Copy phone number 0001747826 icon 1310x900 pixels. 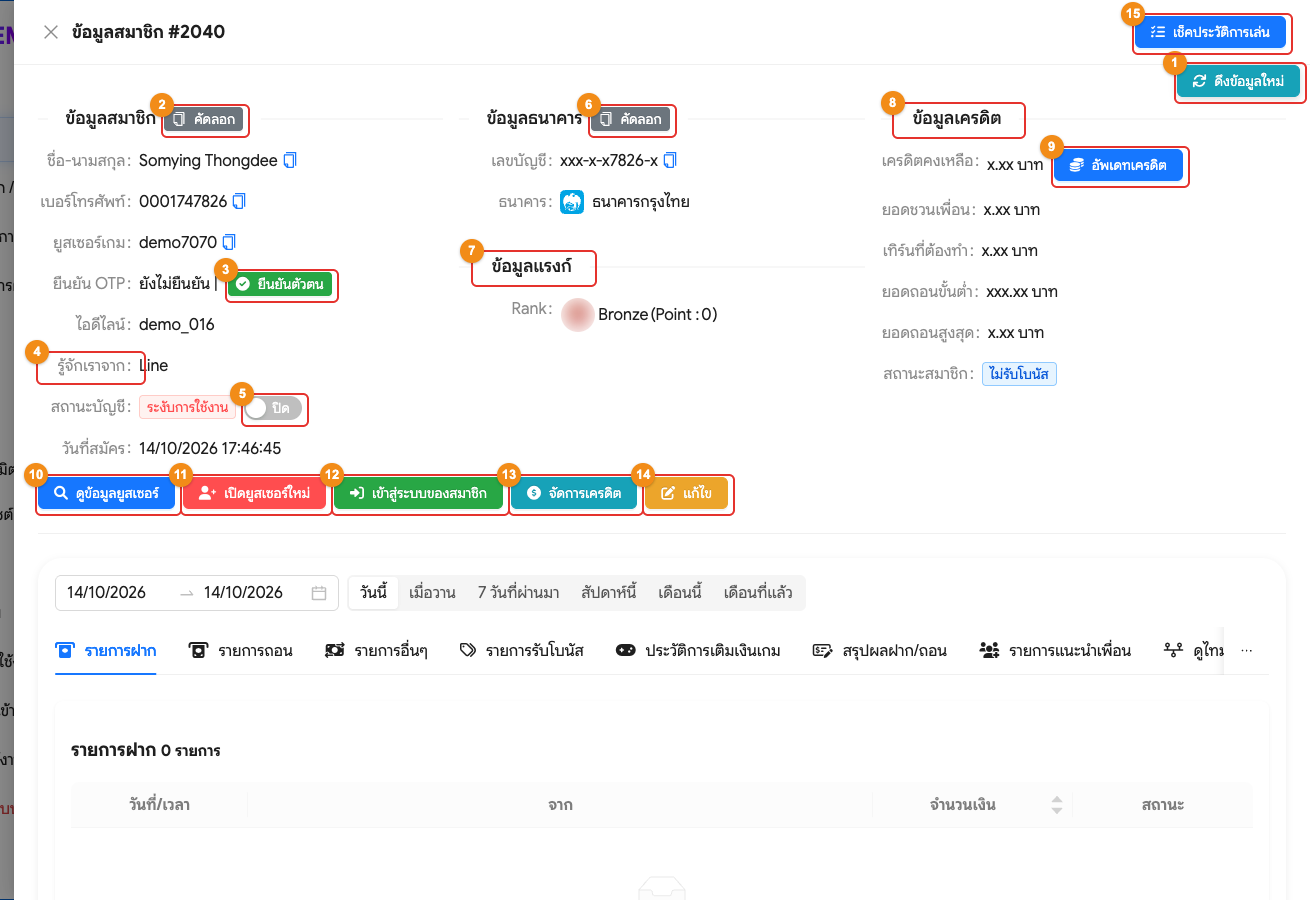(239, 201)
